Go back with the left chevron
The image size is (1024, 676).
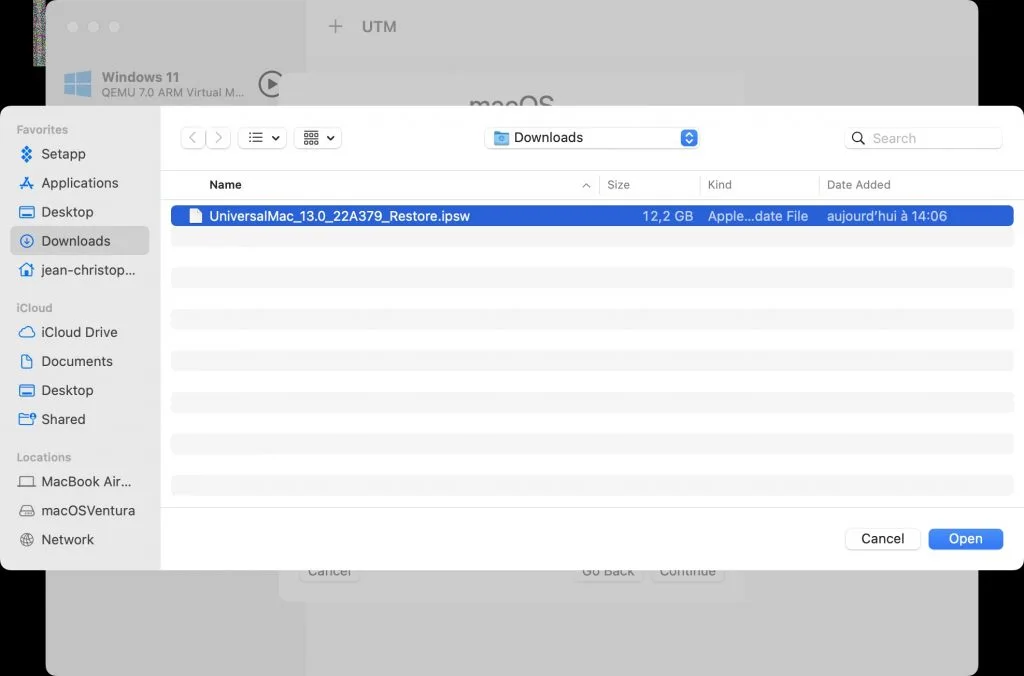tap(193, 138)
